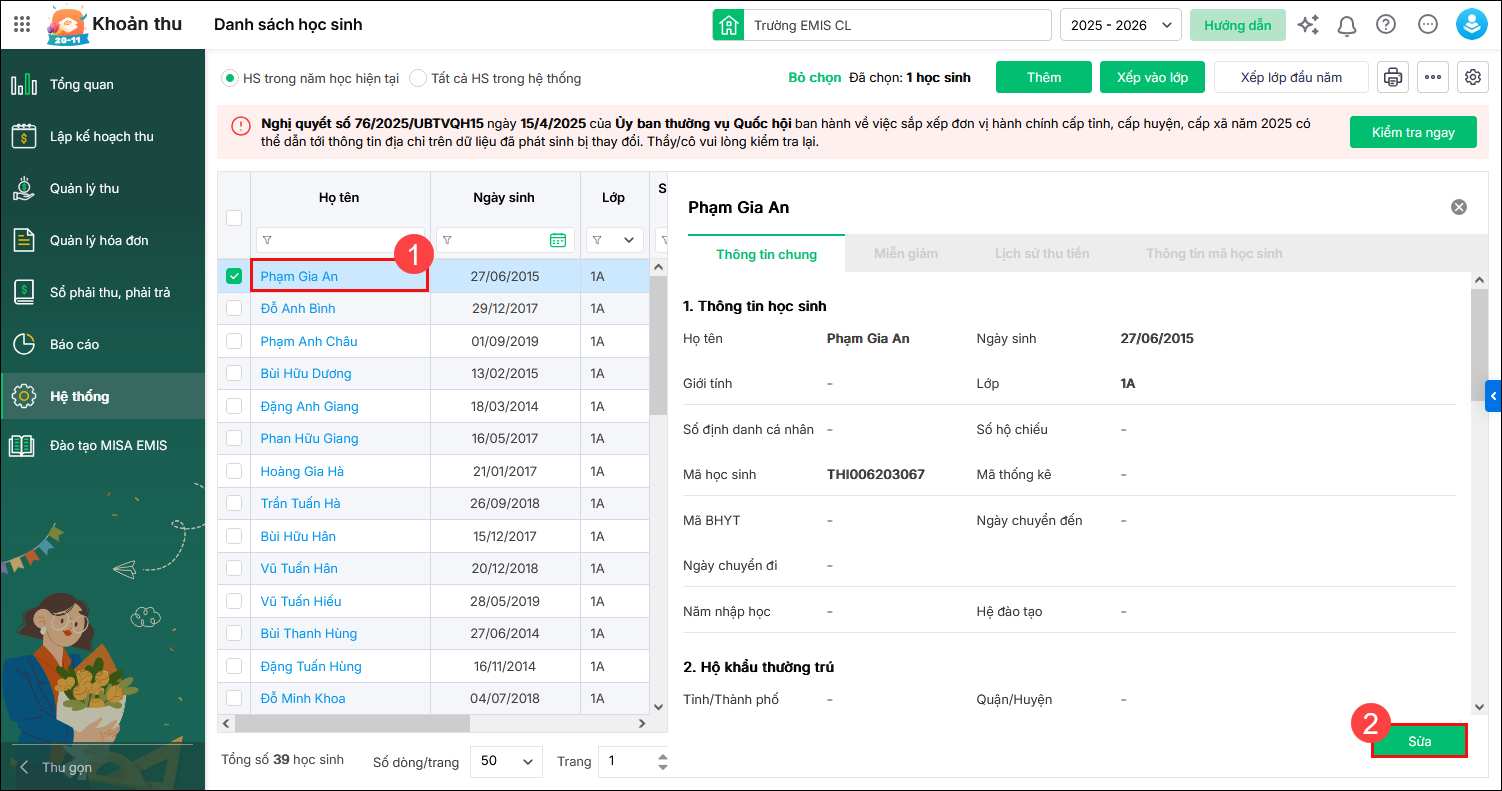Screen dimensions: 1502x791
Task: Uncheck the Phạm Gia An row checkbox
Action: pyautogui.click(x=234, y=276)
